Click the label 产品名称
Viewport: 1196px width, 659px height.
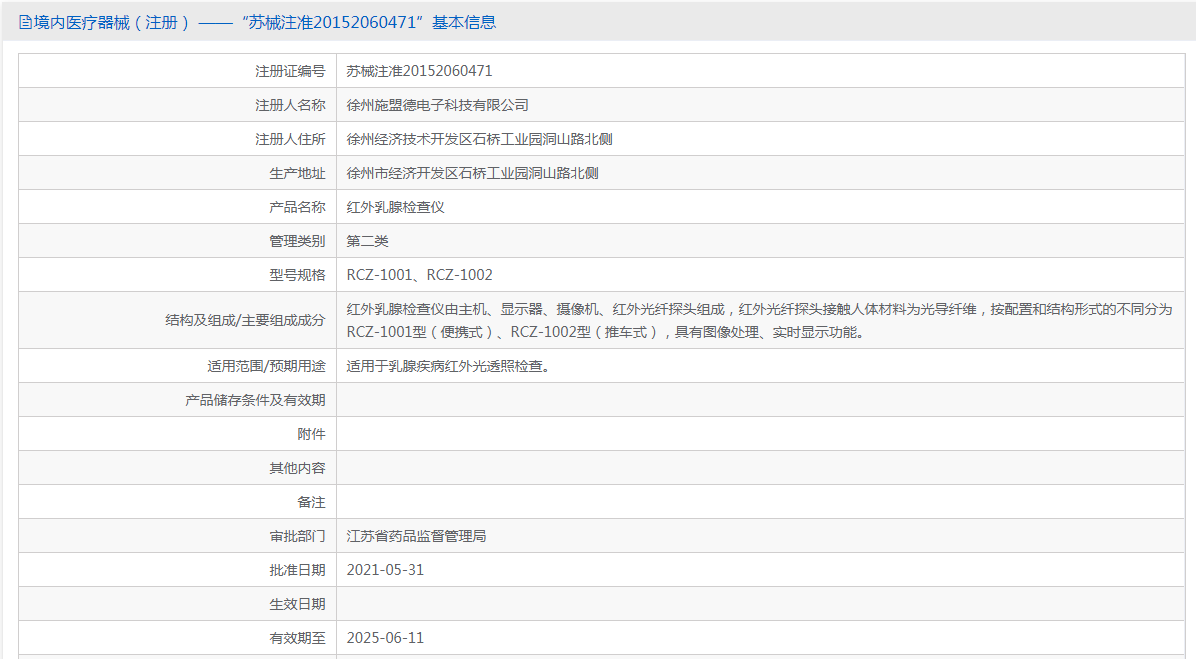click(x=297, y=207)
